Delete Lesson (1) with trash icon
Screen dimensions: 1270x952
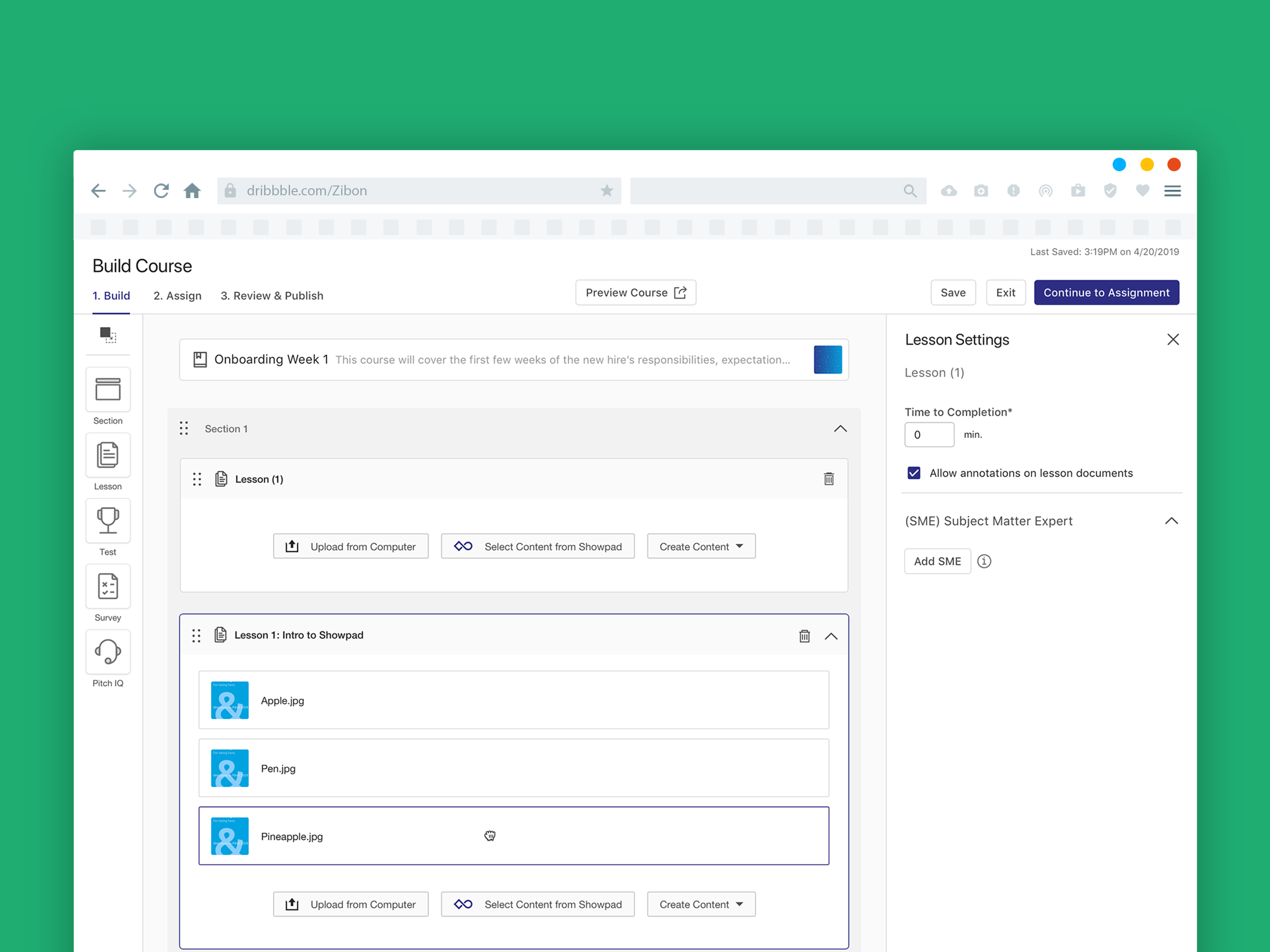tap(829, 479)
